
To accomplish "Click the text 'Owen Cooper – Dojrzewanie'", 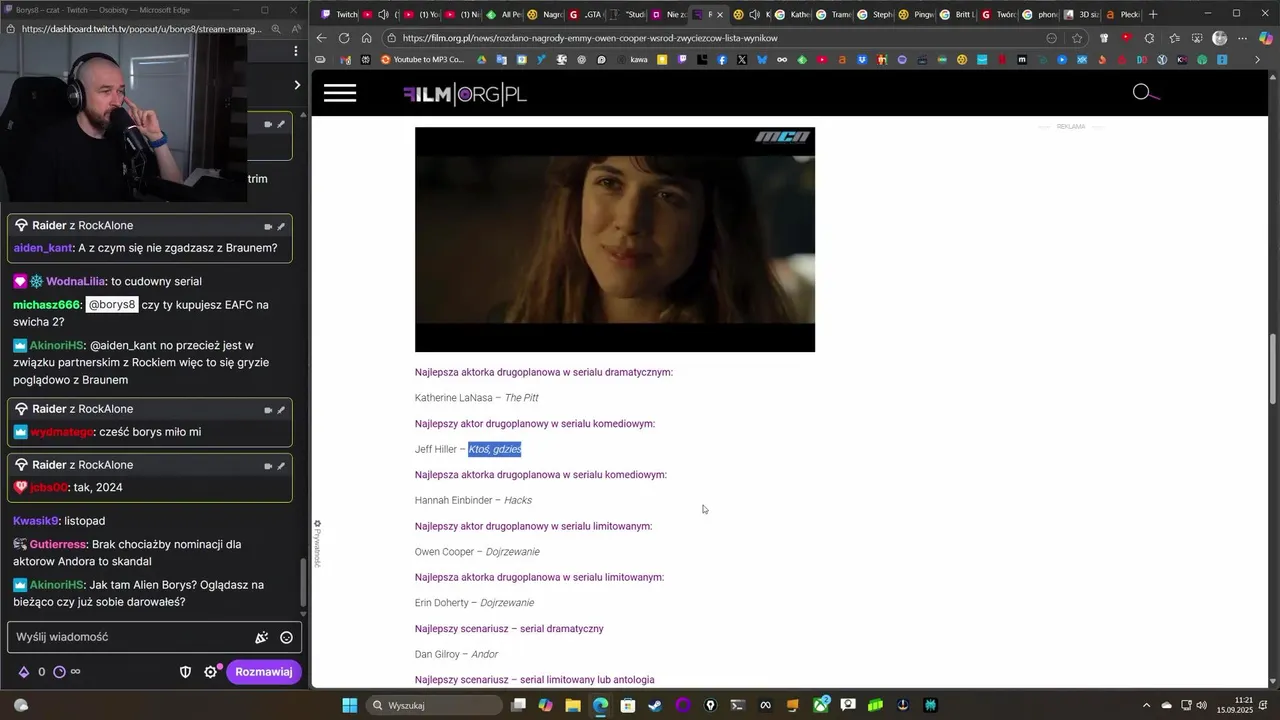I will pyautogui.click(x=477, y=552).
